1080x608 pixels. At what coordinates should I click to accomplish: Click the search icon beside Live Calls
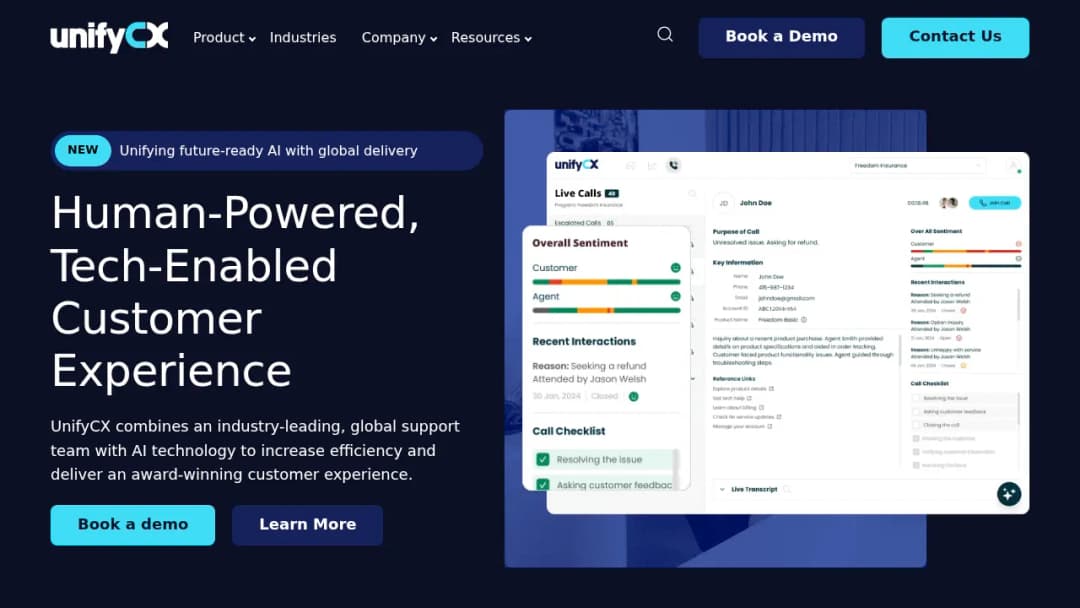pyautogui.click(x=692, y=193)
